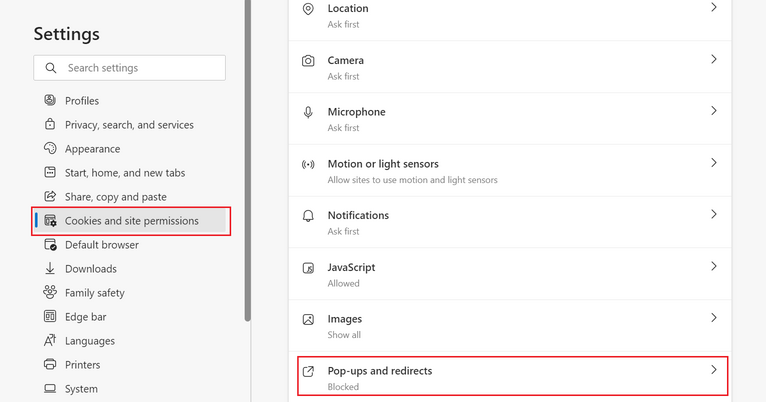This screenshot has height=402, width=766.
Task: Click the Notifications bell icon
Action: (x=308, y=216)
